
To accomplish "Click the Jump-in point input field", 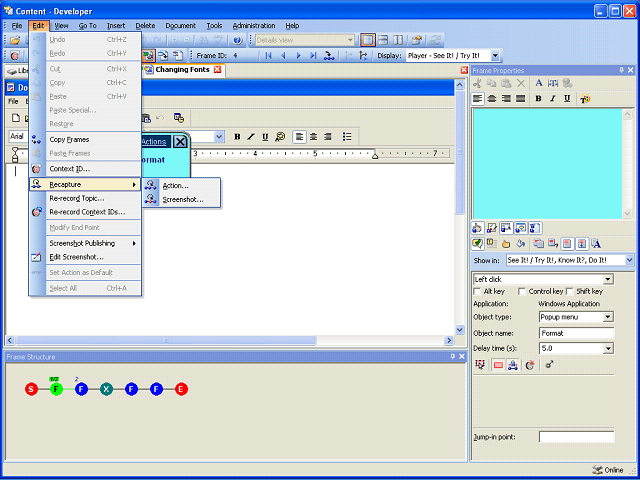I will pos(576,437).
